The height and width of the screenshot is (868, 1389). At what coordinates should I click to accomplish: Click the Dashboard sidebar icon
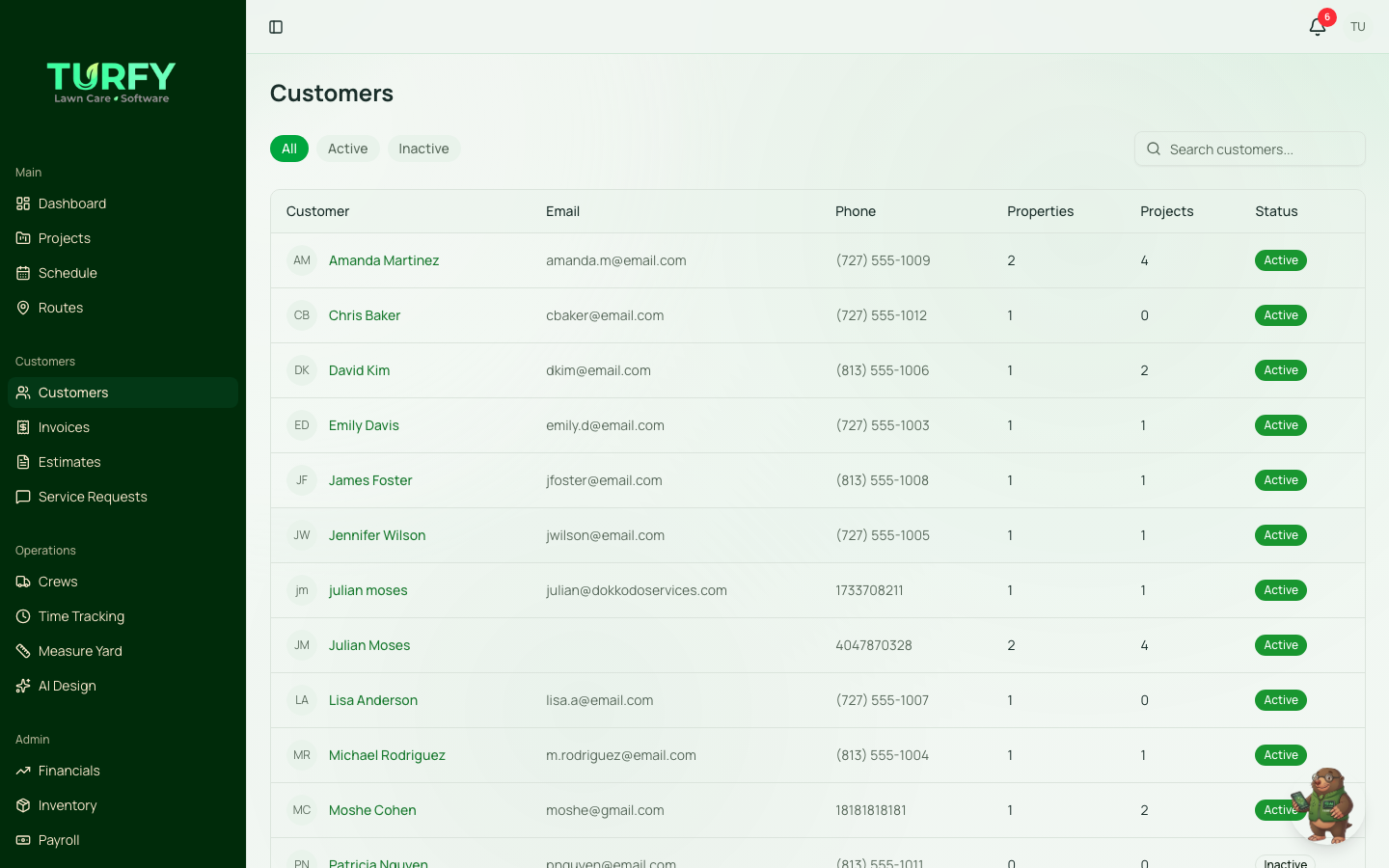click(x=23, y=203)
